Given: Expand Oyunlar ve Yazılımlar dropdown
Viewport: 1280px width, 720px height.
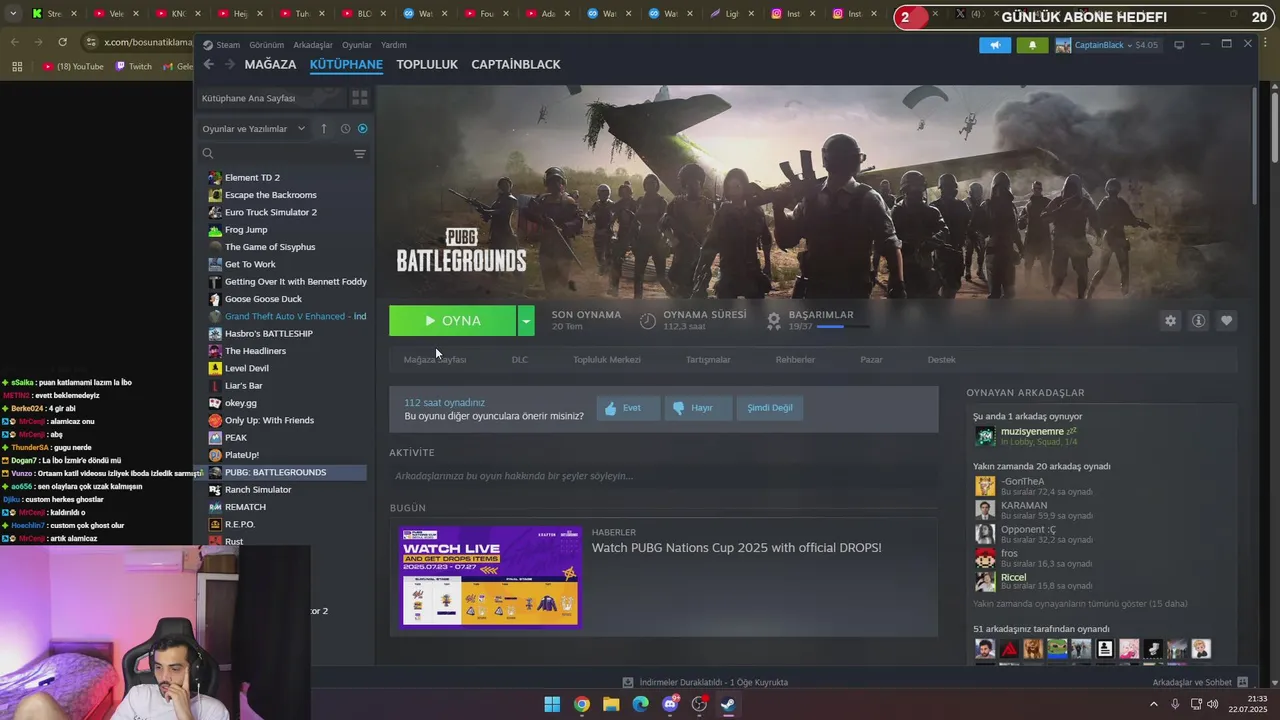Looking at the screenshot, I should (x=254, y=128).
